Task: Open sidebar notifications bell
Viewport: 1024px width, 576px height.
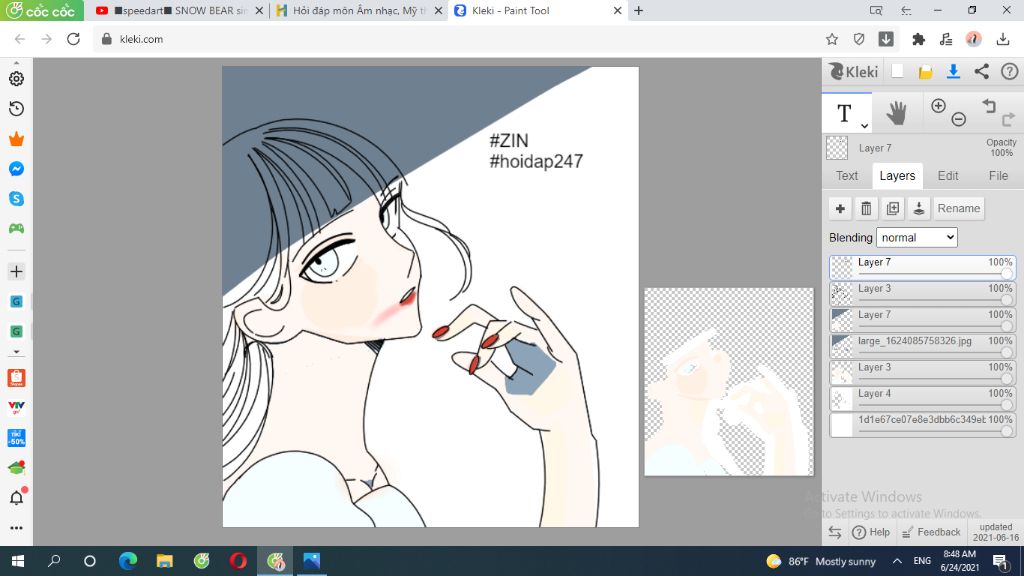Action: (x=17, y=497)
